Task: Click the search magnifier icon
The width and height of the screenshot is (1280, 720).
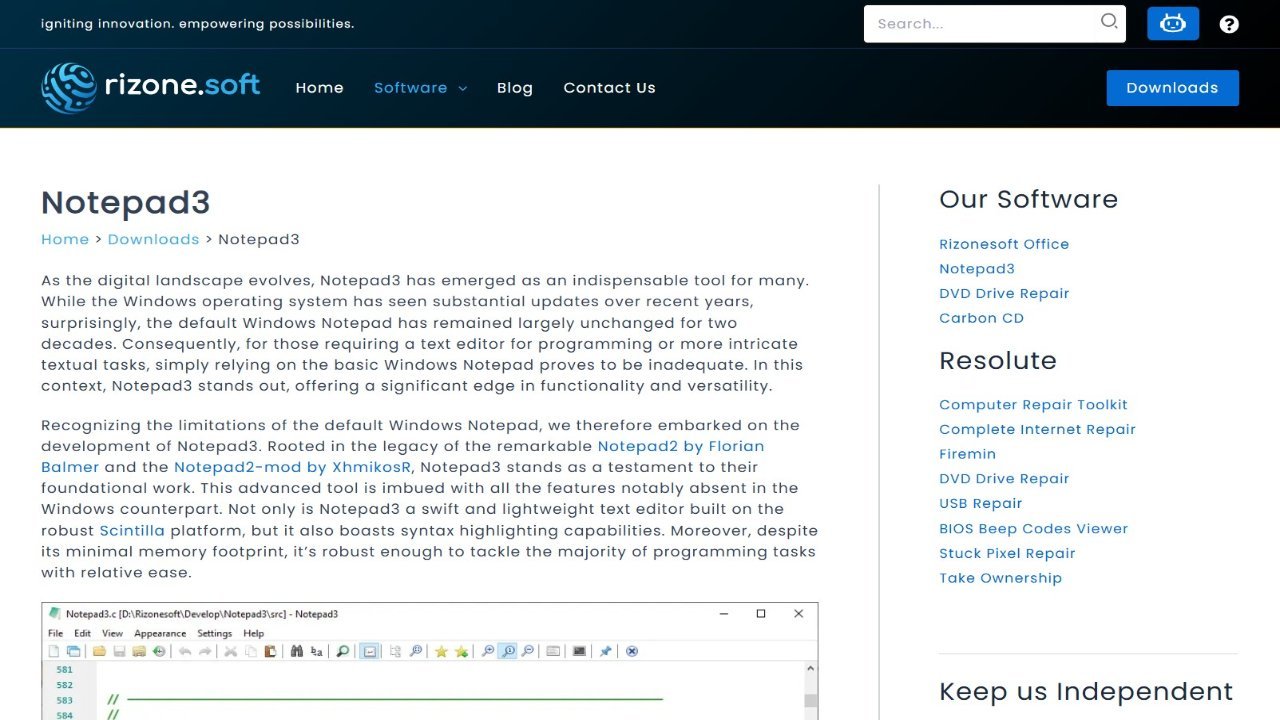Action: [1109, 21]
